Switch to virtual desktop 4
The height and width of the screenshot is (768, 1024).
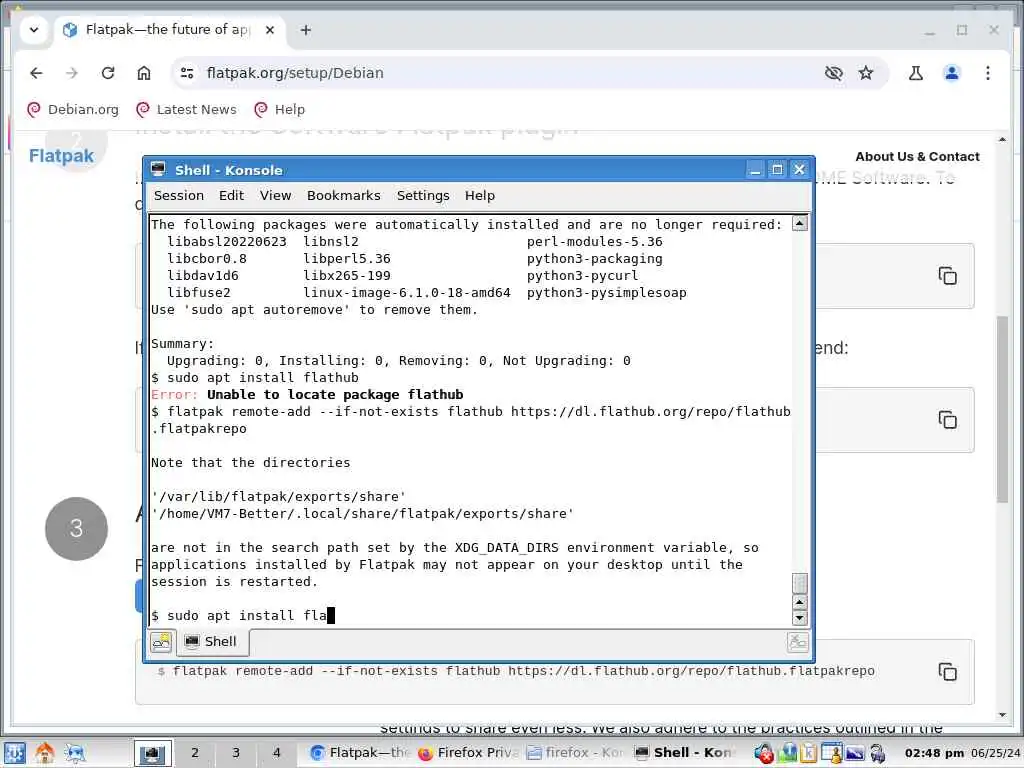point(276,753)
